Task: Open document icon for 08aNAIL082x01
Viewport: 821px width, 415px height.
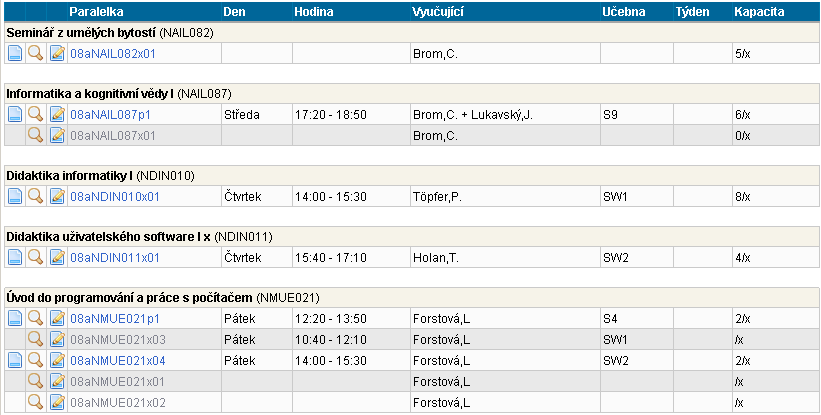Action: (14, 52)
